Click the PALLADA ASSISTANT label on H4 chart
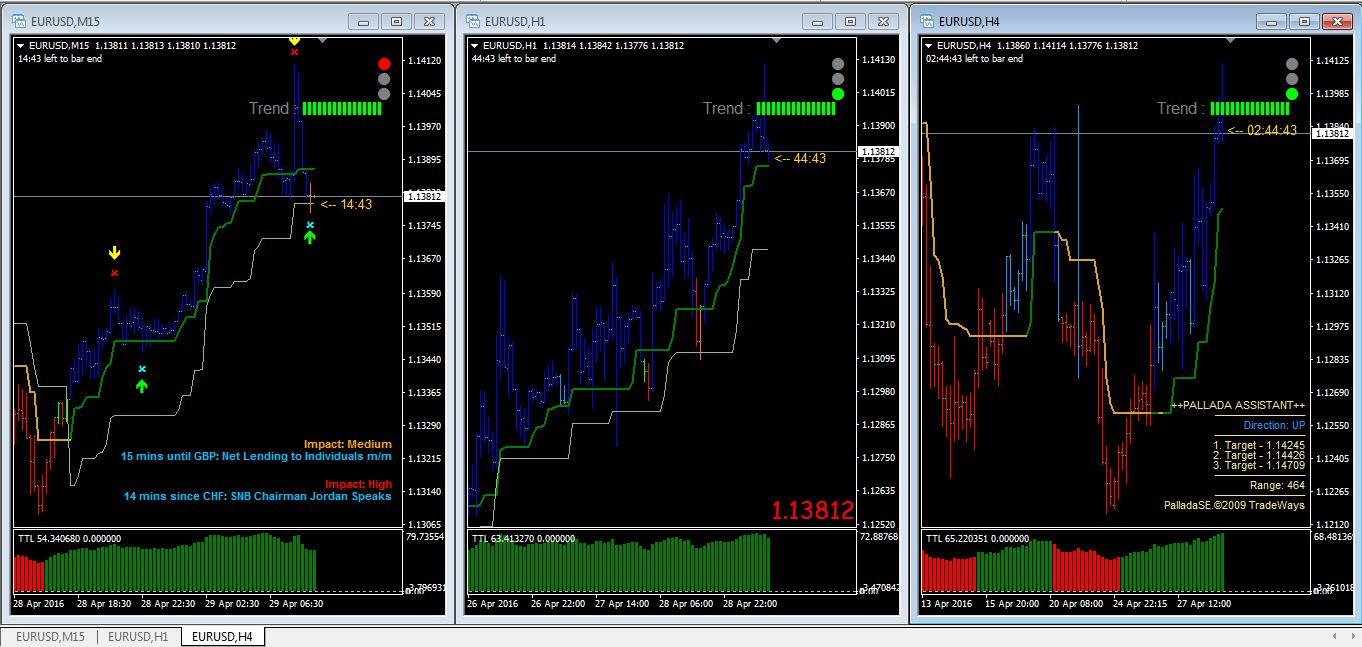This screenshot has height=647, width=1362. pos(1238,405)
